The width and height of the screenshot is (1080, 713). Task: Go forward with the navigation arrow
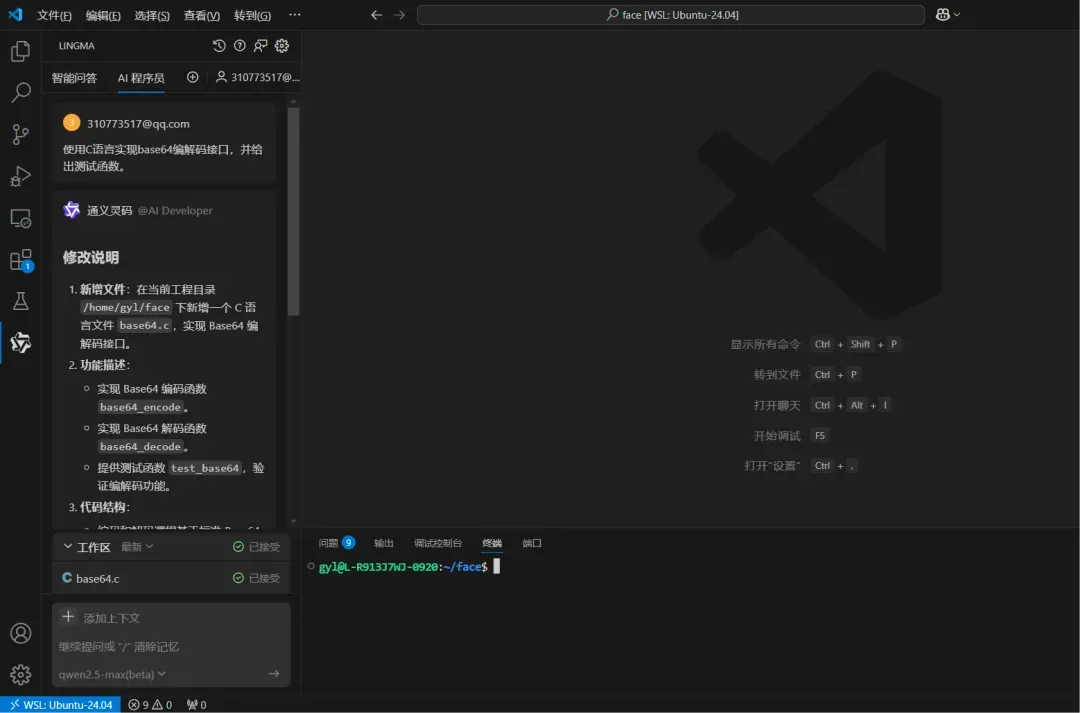399,14
